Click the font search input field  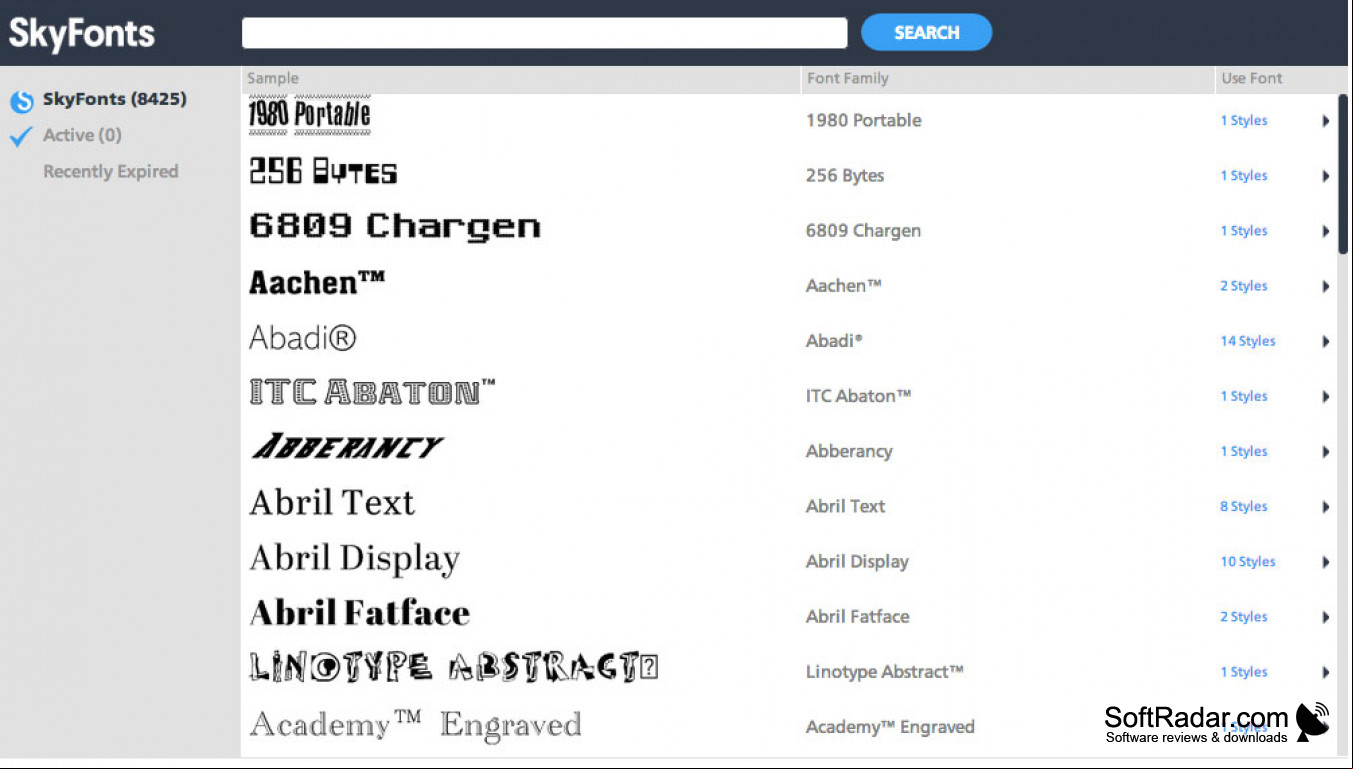(x=545, y=33)
